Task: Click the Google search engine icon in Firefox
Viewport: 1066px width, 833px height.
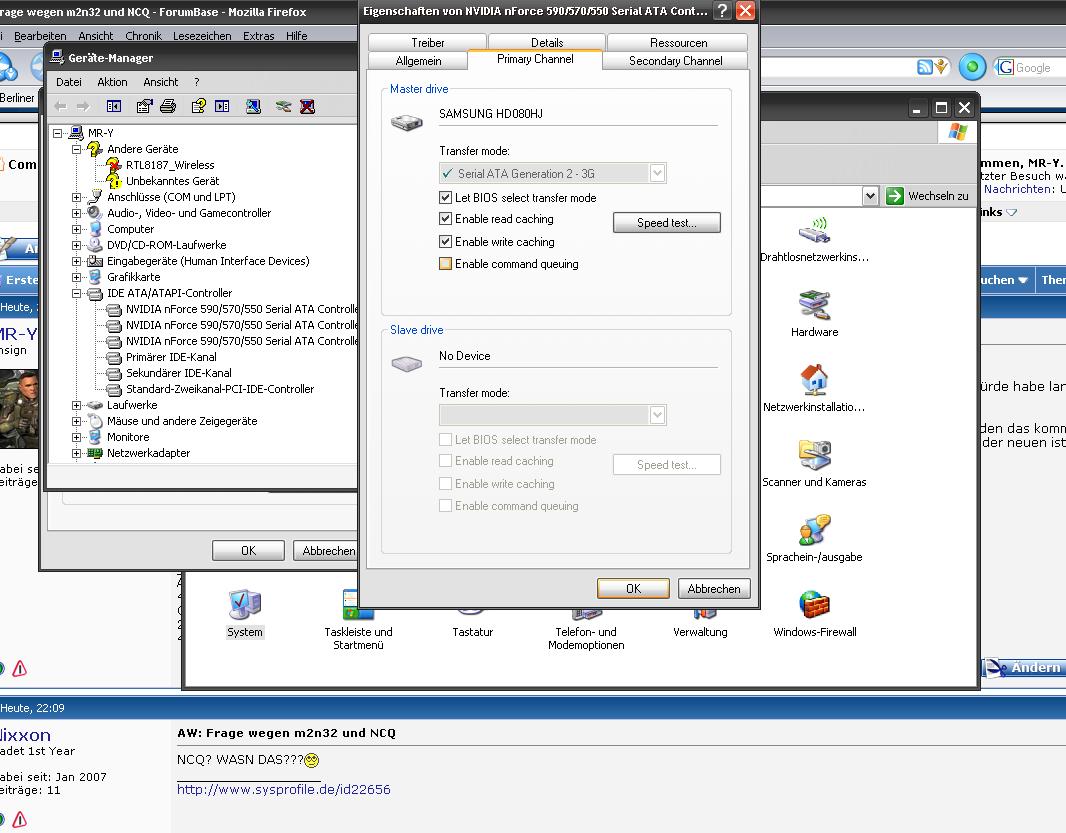Action: (x=1005, y=67)
